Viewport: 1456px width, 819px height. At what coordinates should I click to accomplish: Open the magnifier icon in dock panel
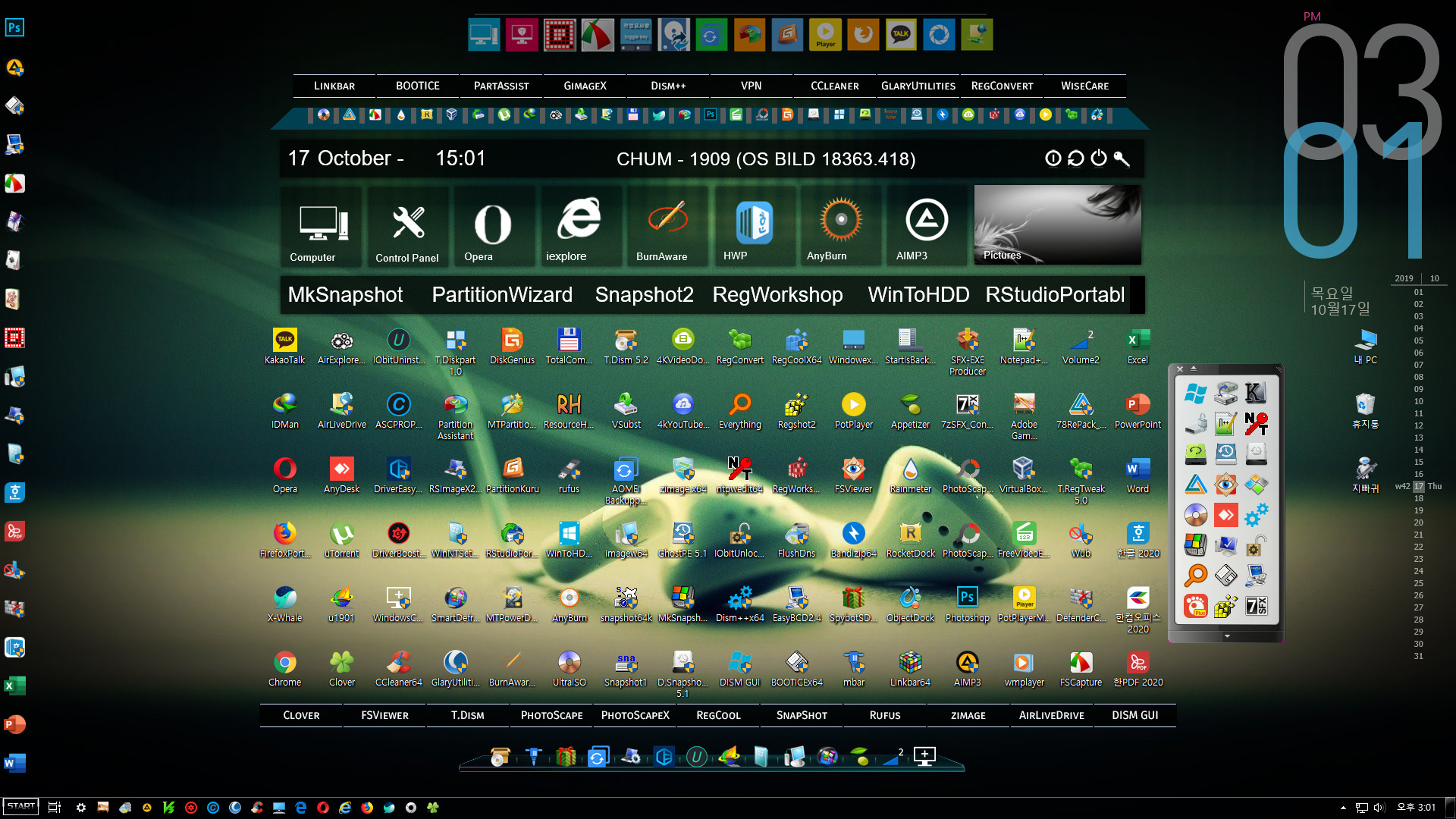pyautogui.click(x=1195, y=575)
